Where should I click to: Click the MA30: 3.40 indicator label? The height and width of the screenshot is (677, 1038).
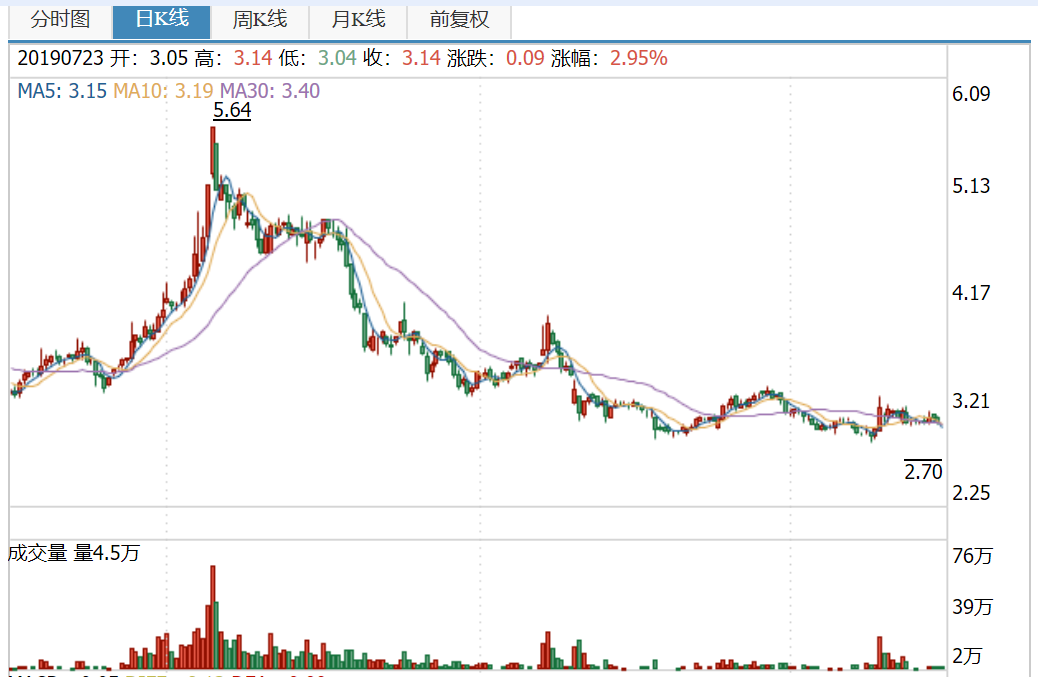point(270,91)
